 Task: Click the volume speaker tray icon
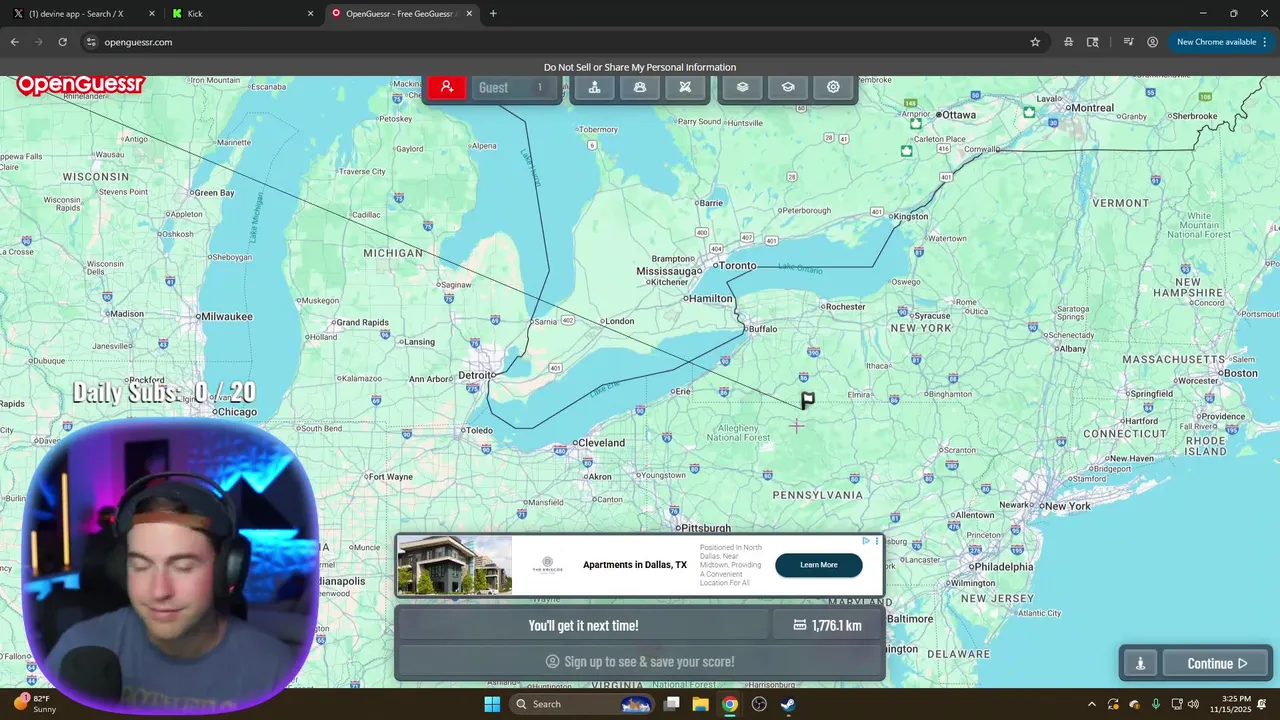click(1193, 704)
